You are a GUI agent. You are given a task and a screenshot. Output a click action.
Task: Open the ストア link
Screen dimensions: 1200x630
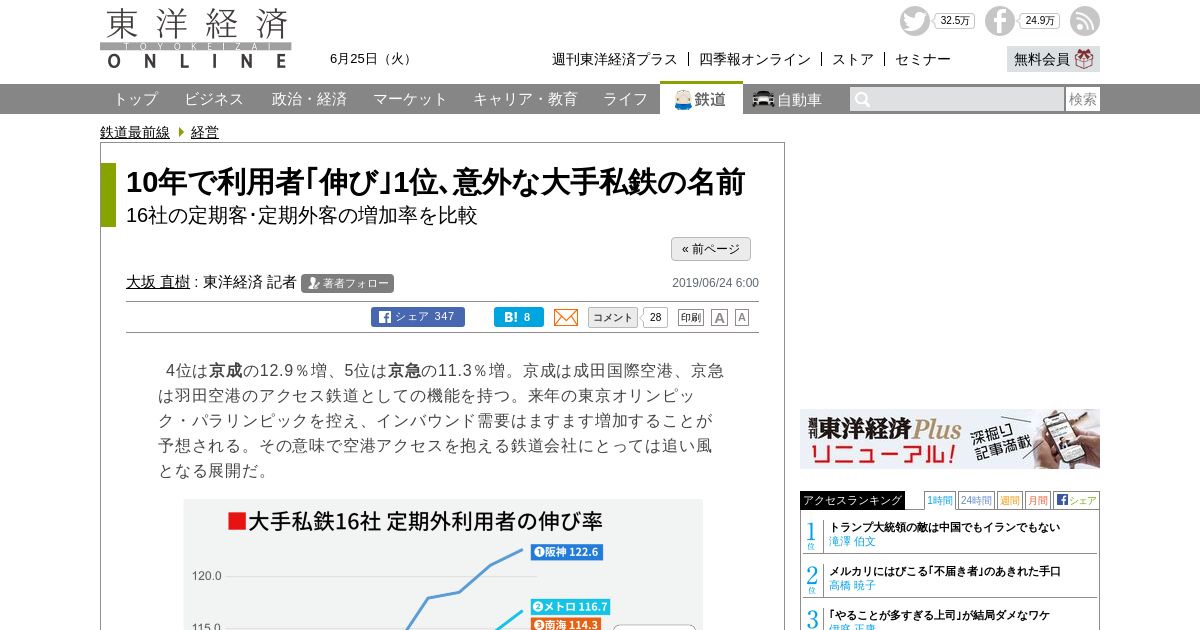click(x=852, y=59)
